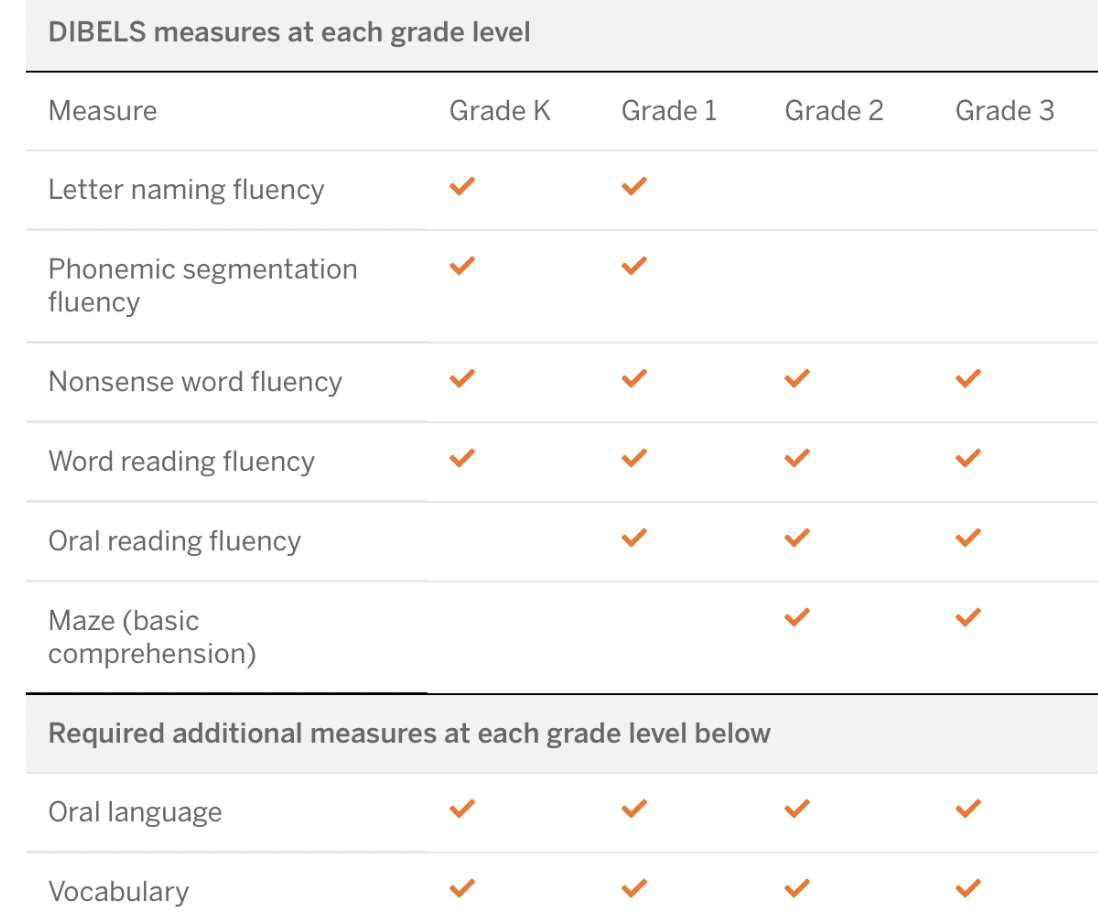Click Vocabulary Grade 3 checkmark

click(x=968, y=888)
